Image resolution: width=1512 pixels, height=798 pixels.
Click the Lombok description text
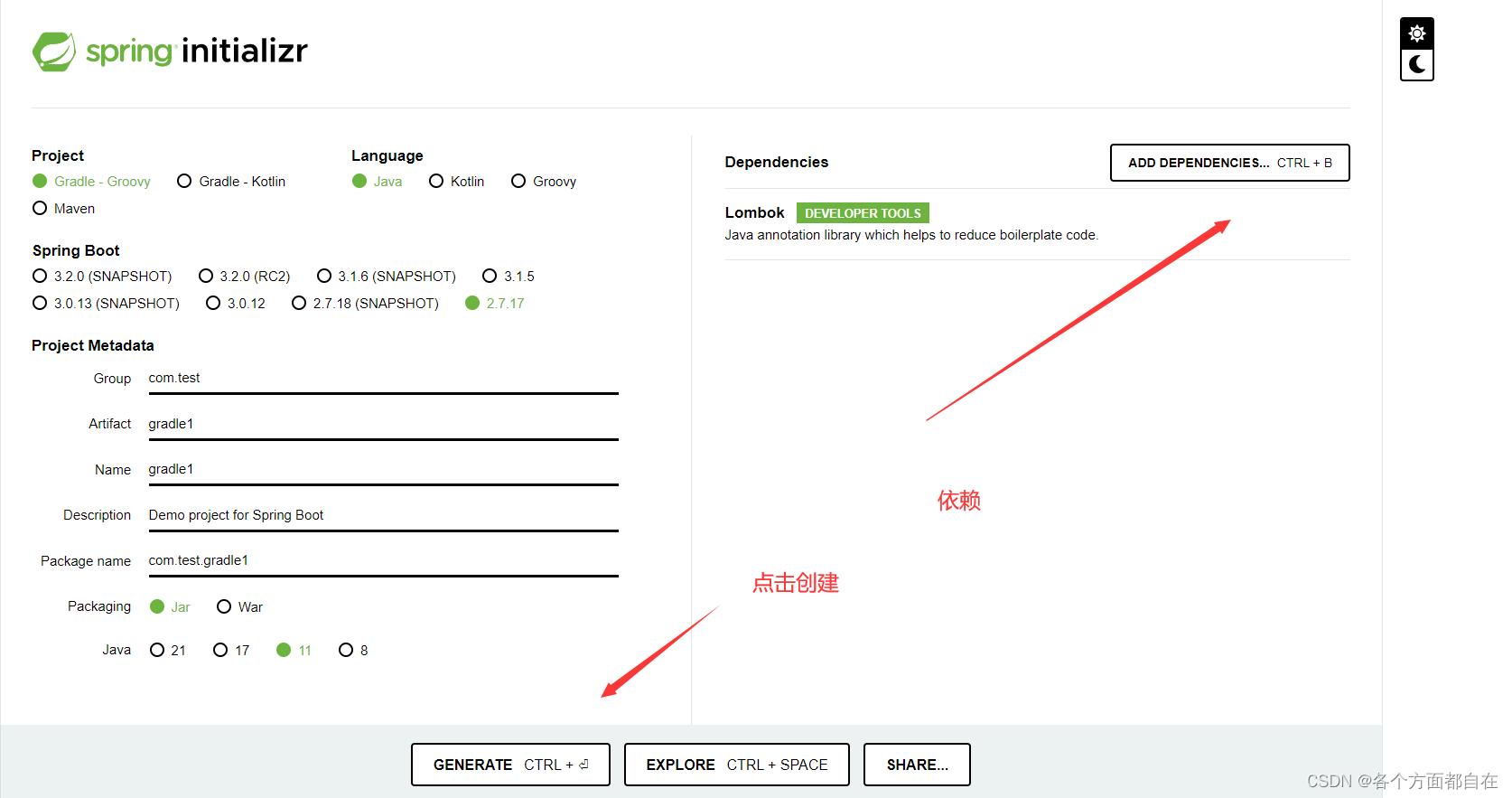tap(911, 235)
